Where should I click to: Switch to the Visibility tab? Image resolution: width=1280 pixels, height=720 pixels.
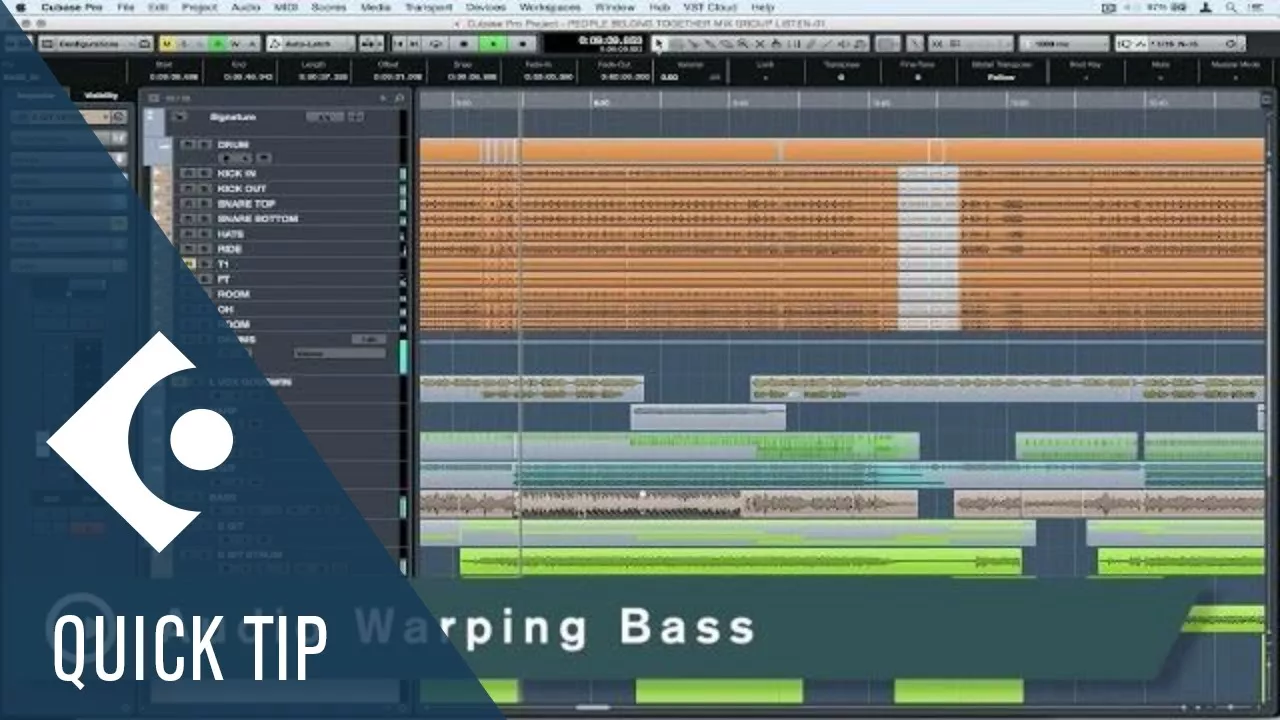(x=101, y=95)
